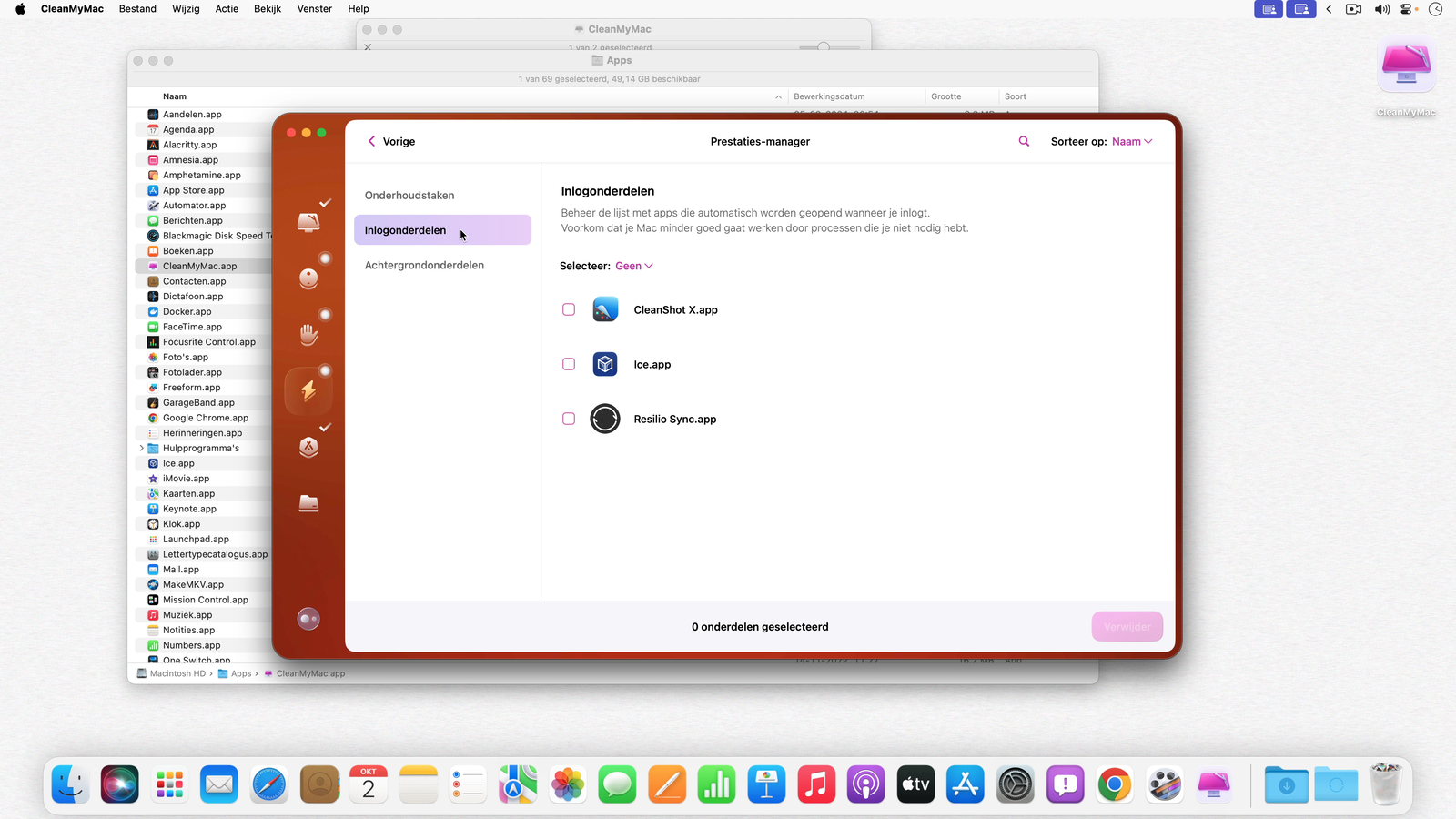Open the Cleanup module in CleanMyMac sidebar
Screen dimensions: 1456x819
(x=308, y=278)
